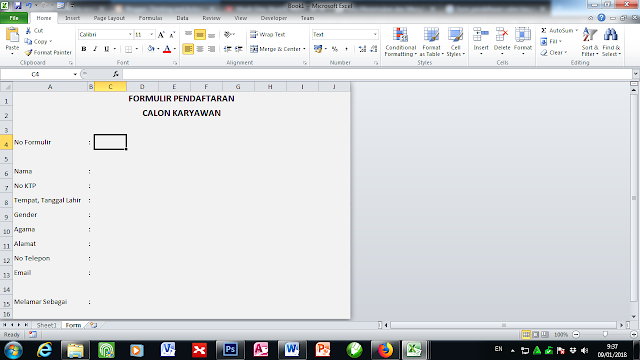Viewport: 640px width, 360px height.
Task: Toggle Wrap Text
Action: (268, 35)
